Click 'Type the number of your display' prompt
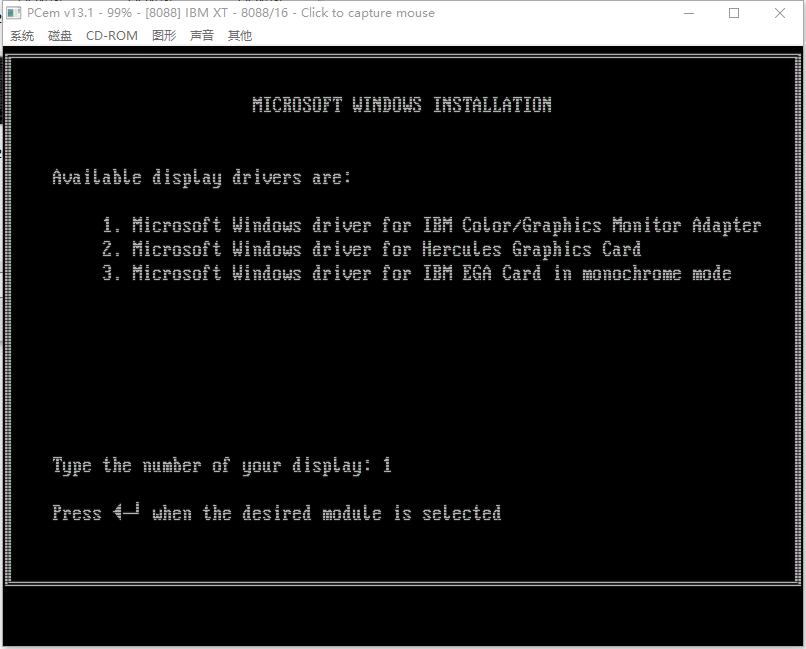 tap(212, 466)
